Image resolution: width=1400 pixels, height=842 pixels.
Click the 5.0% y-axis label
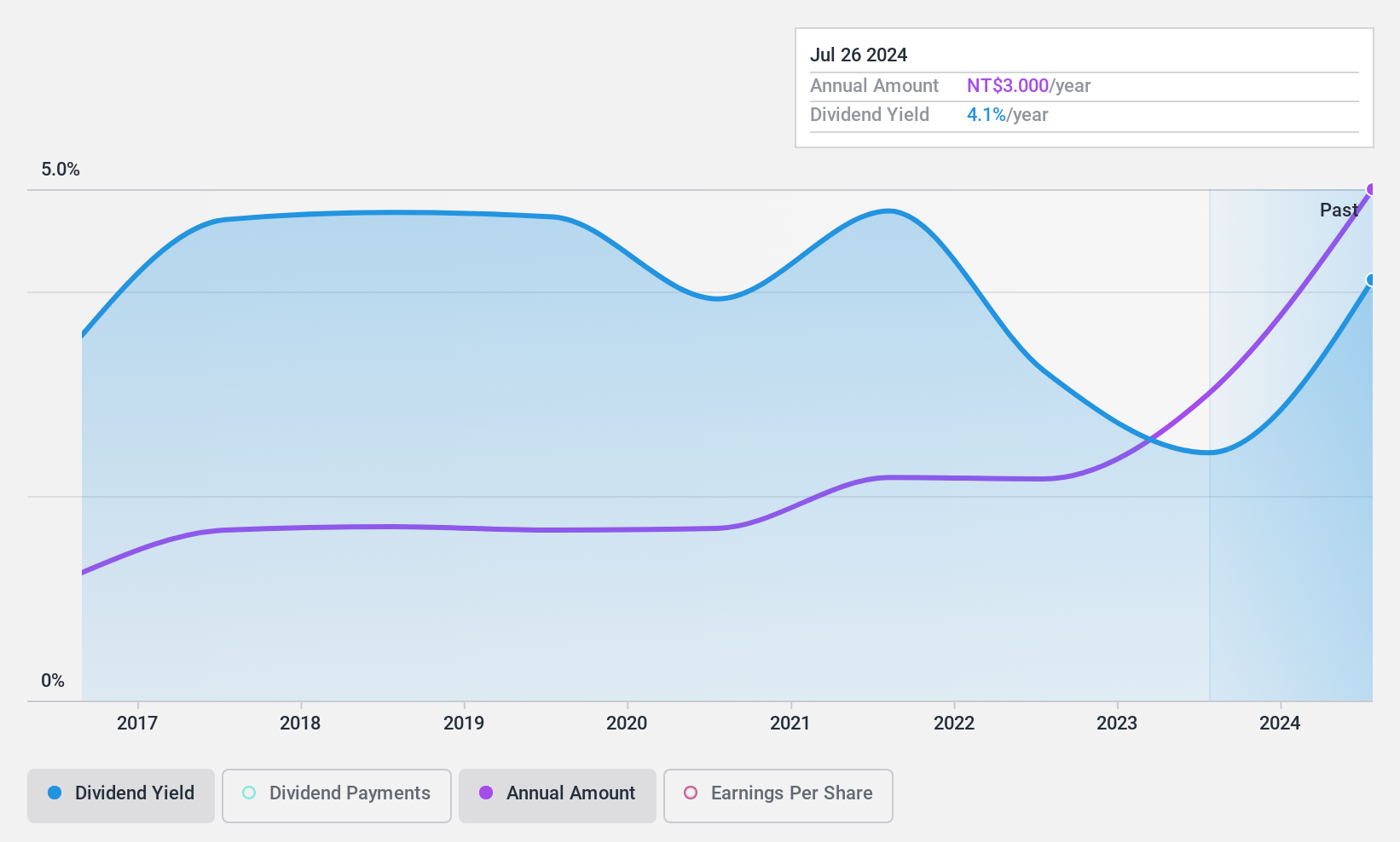click(x=61, y=170)
